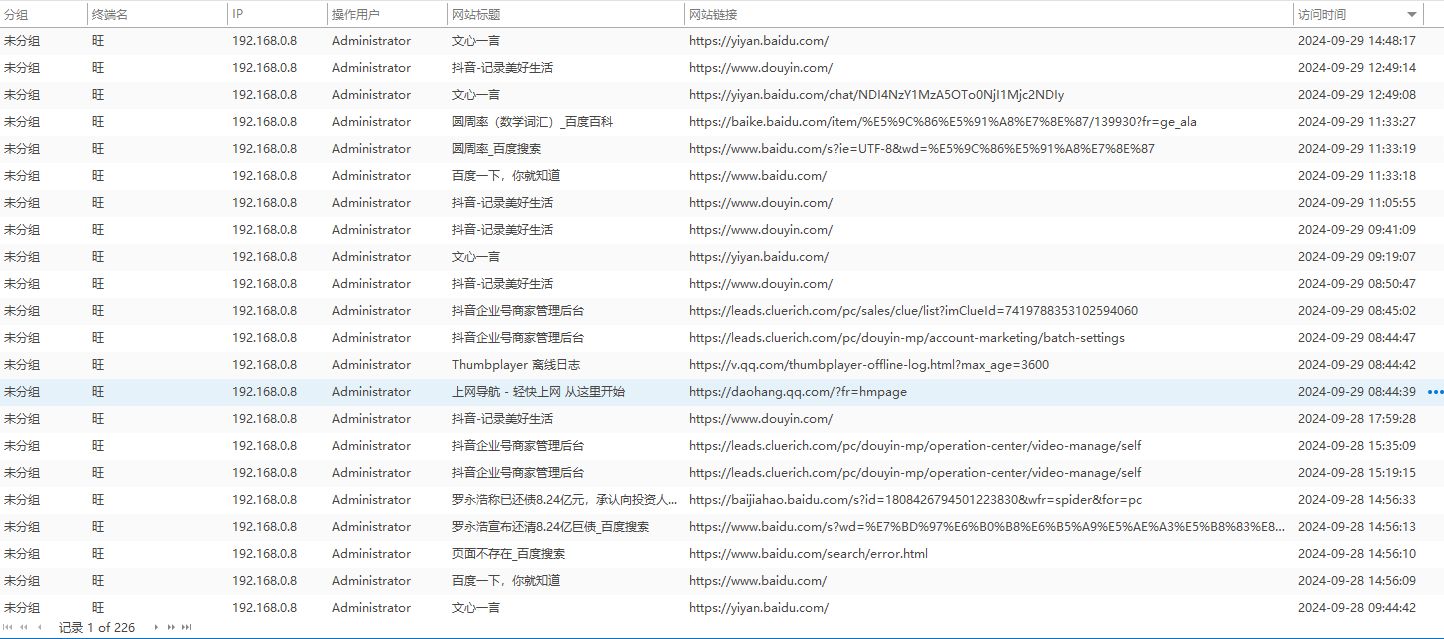This screenshot has height=639, width=1444.
Task: Click the 访问时间 column header label
Action: click(1322, 15)
